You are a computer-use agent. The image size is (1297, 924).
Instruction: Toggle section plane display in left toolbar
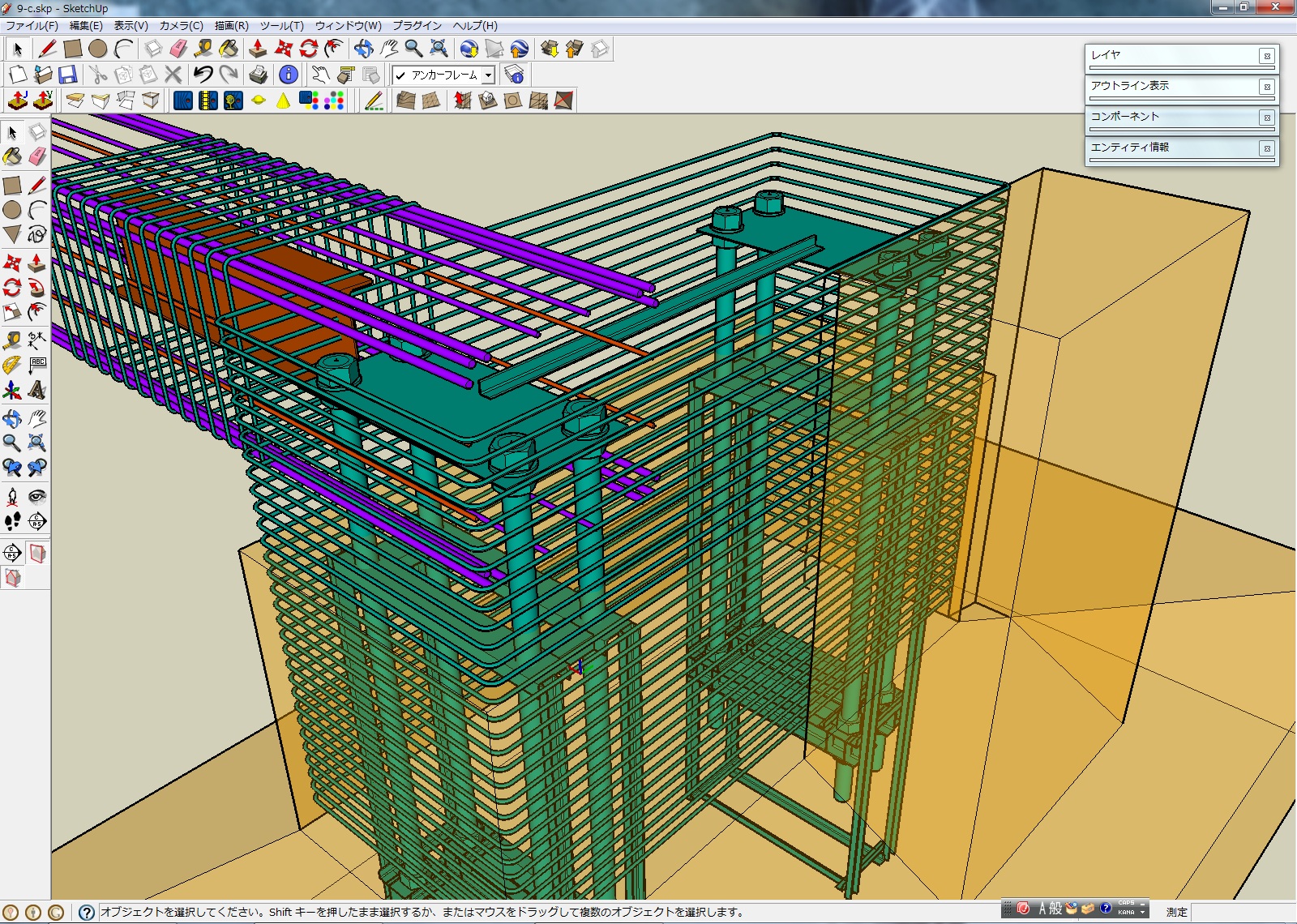[x=37, y=554]
